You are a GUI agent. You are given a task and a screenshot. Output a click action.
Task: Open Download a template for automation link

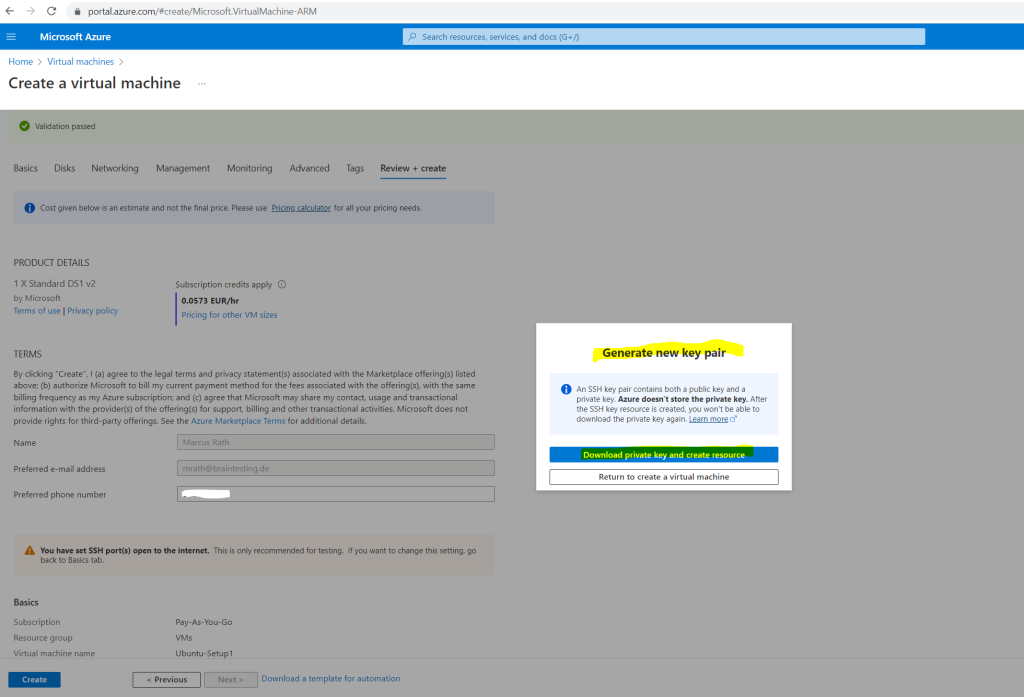tap(331, 679)
